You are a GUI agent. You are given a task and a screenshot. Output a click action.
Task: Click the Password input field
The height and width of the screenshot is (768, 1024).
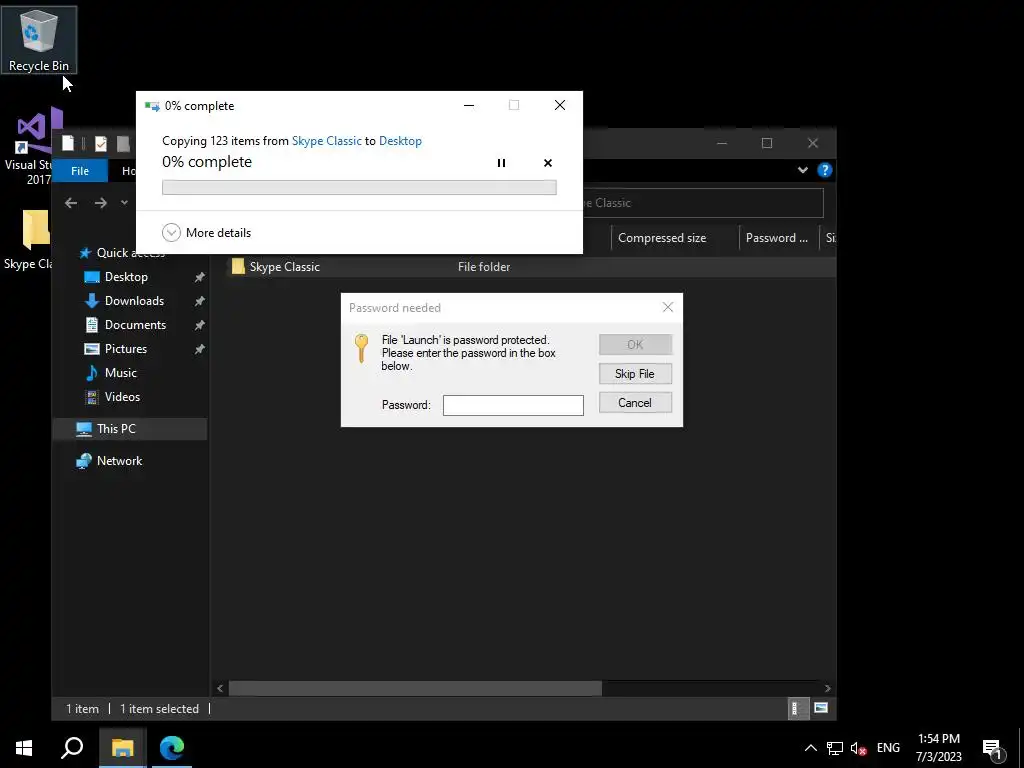(513, 405)
